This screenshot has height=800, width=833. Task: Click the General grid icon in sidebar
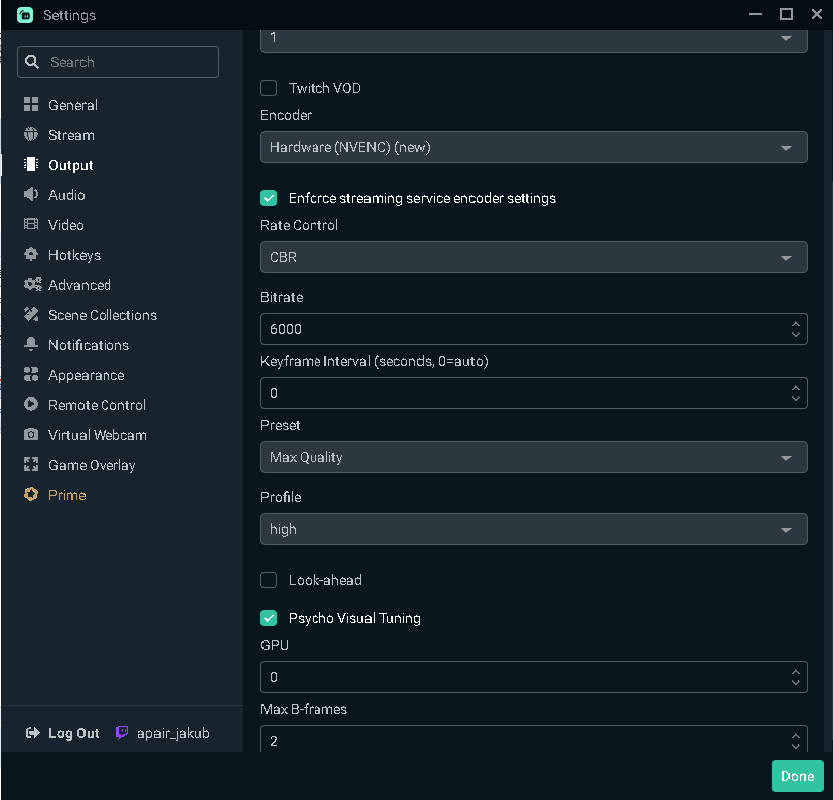(31, 105)
